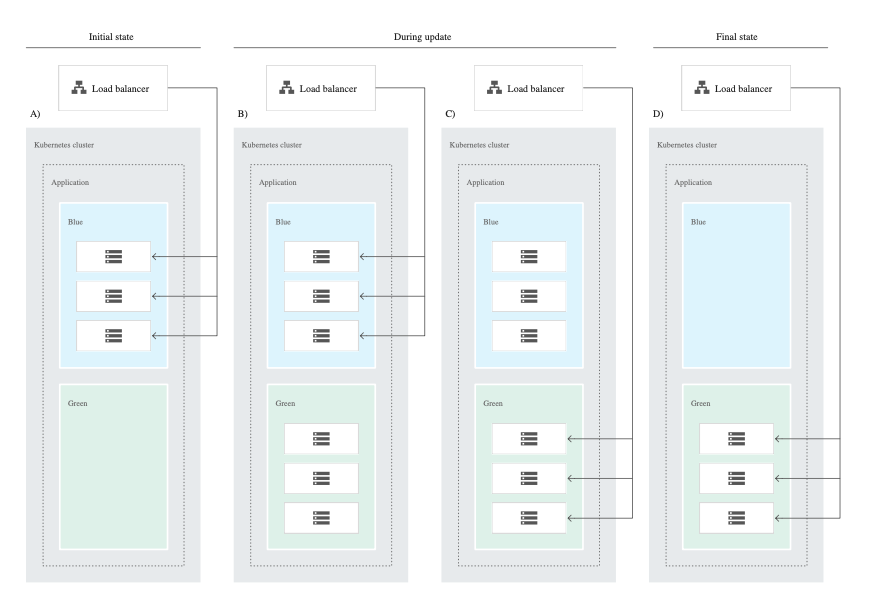Click the 'Blue' label in diagram A
The height and width of the screenshot is (605, 882).
click(x=75, y=222)
